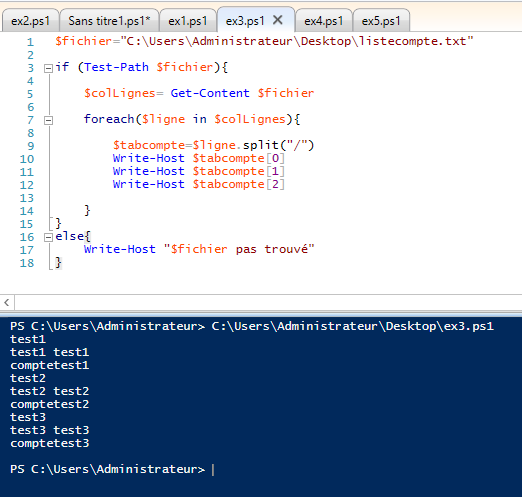
Task: Collapse the foreach block on line 7
Action: point(49,120)
